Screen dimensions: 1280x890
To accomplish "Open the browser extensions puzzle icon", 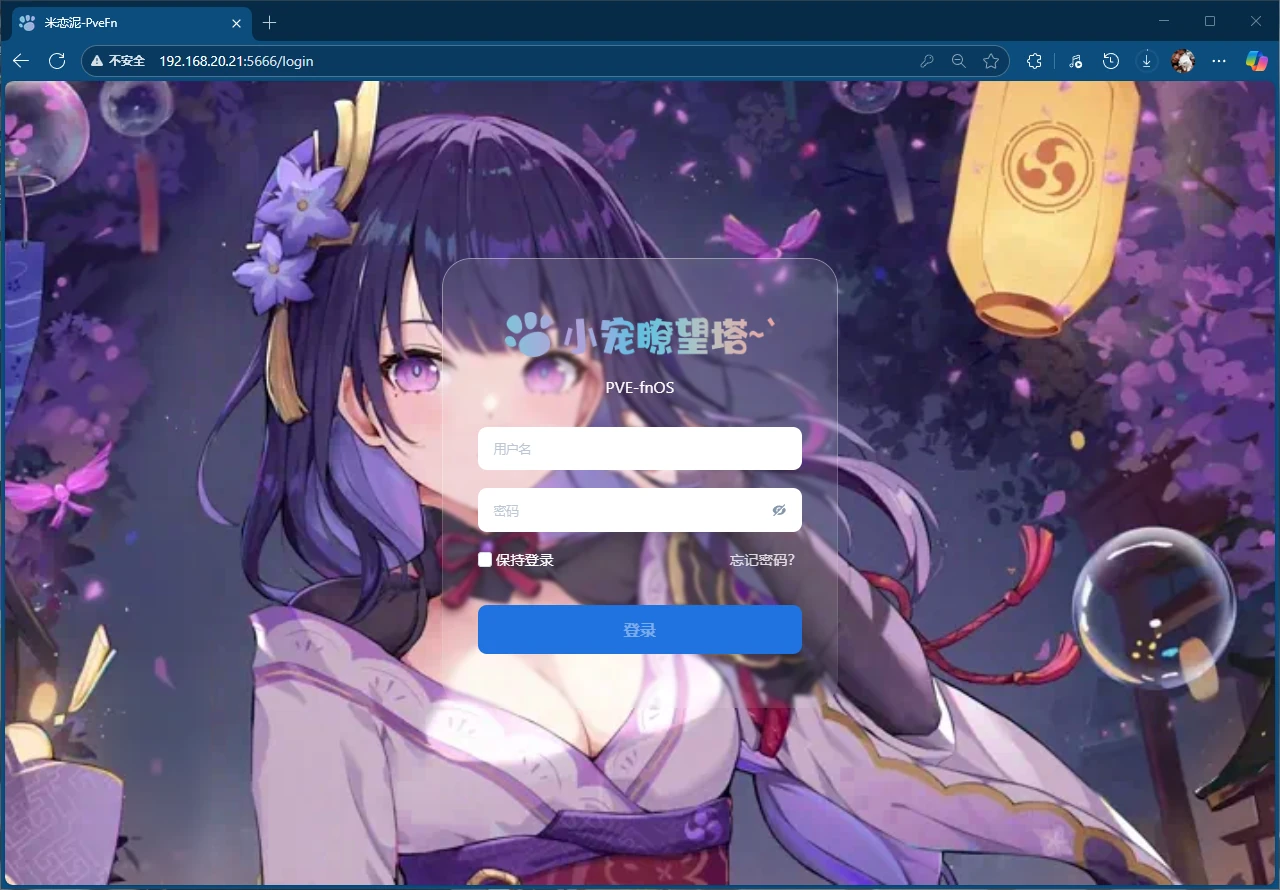I will coord(1034,61).
